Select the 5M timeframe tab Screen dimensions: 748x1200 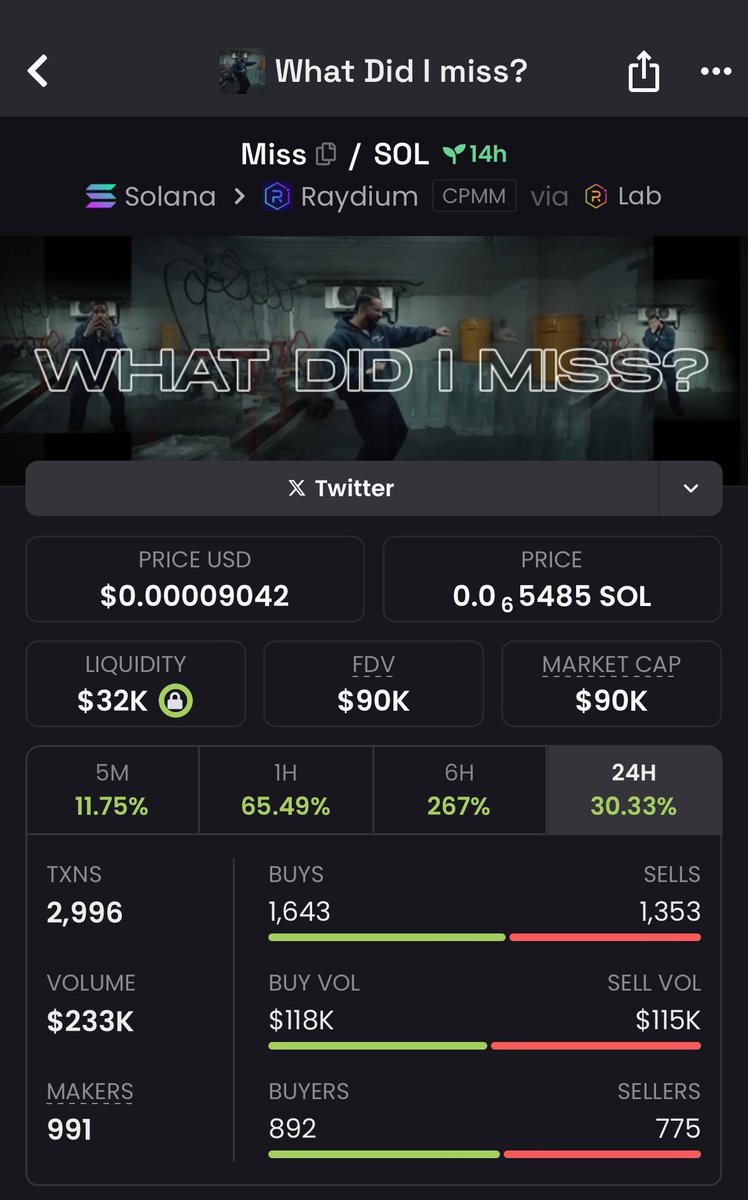pyautogui.click(x=113, y=790)
